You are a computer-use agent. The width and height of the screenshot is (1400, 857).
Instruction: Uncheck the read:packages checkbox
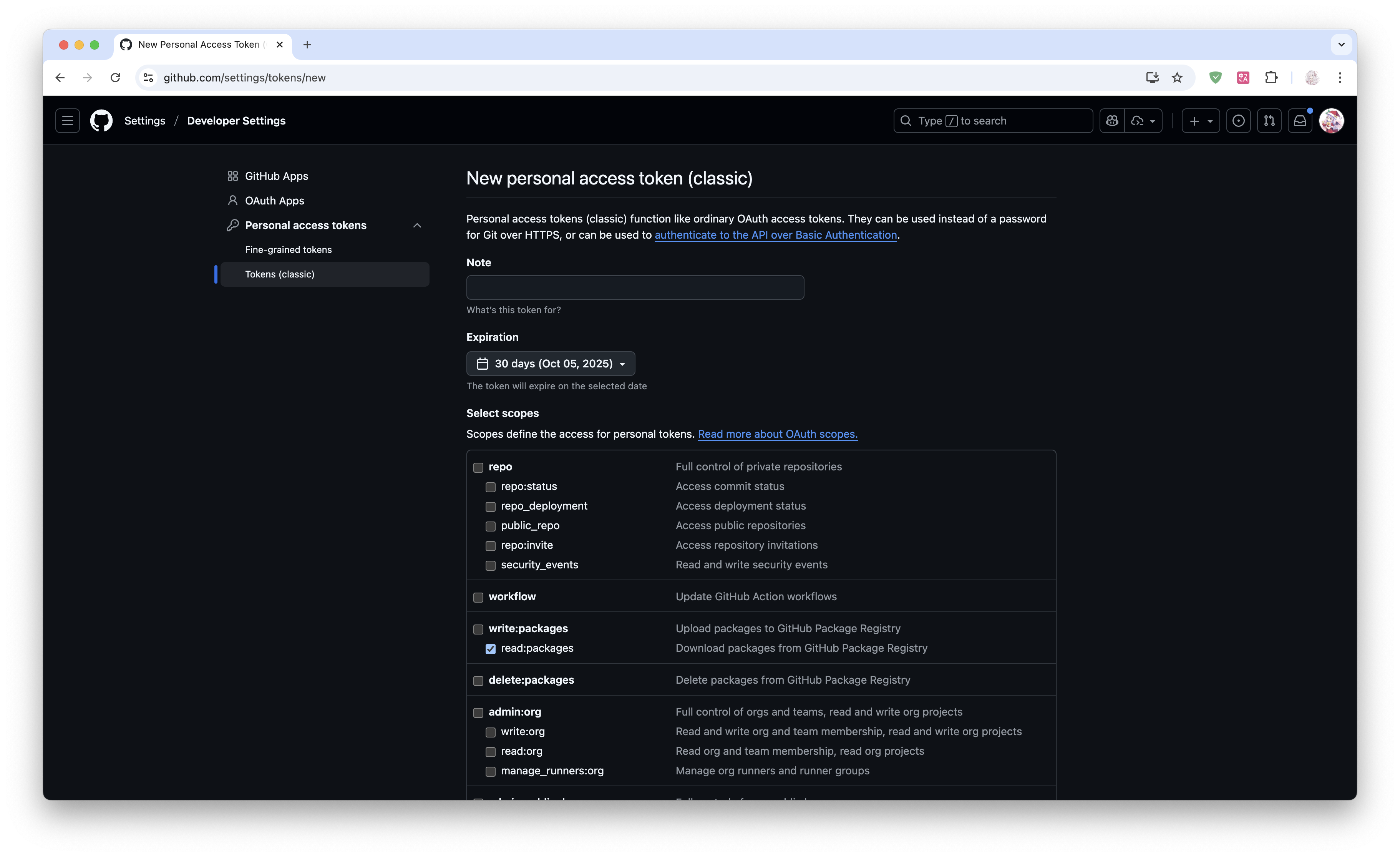pos(490,649)
